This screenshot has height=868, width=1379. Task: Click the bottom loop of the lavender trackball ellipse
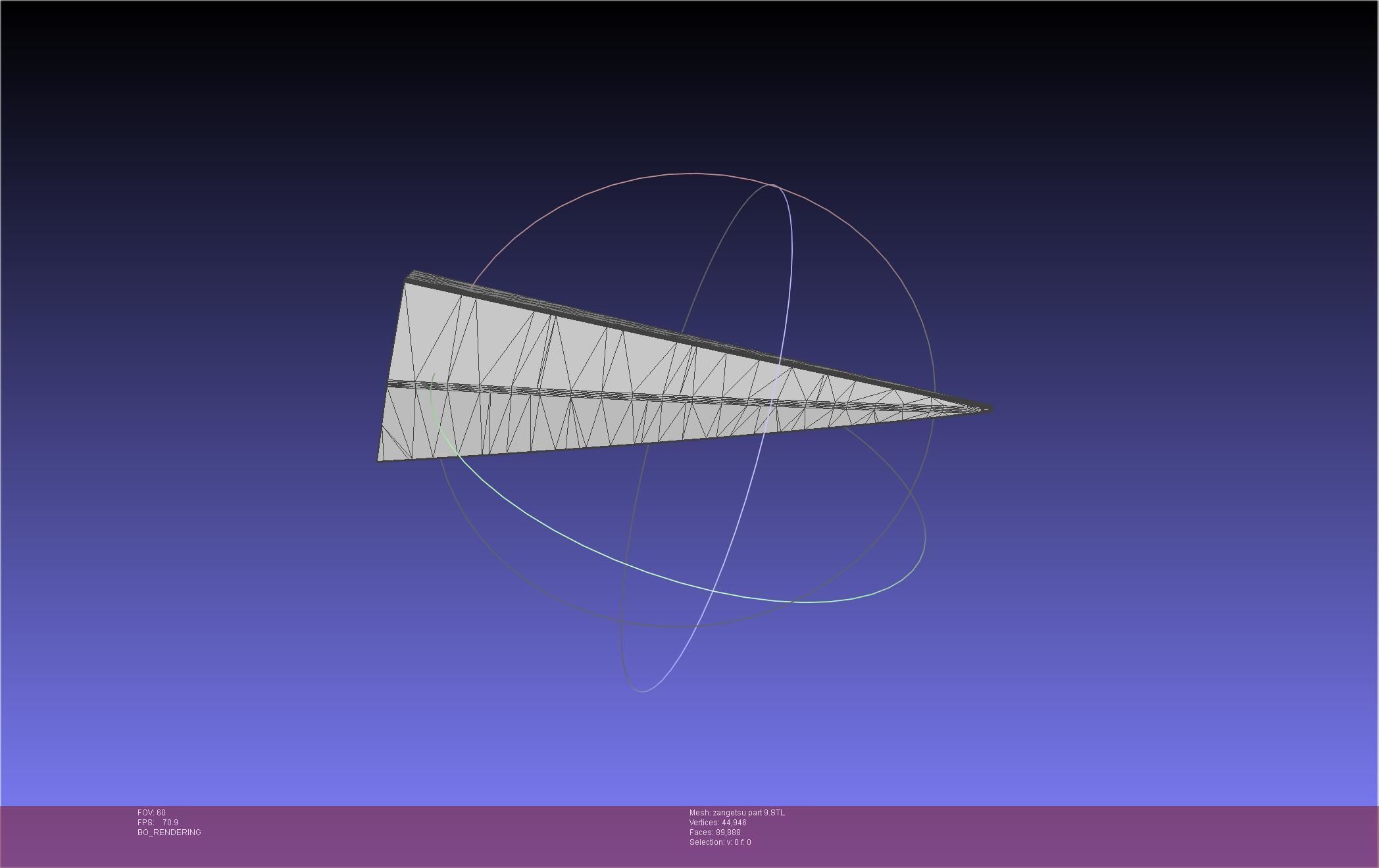pyautogui.click(x=643, y=691)
